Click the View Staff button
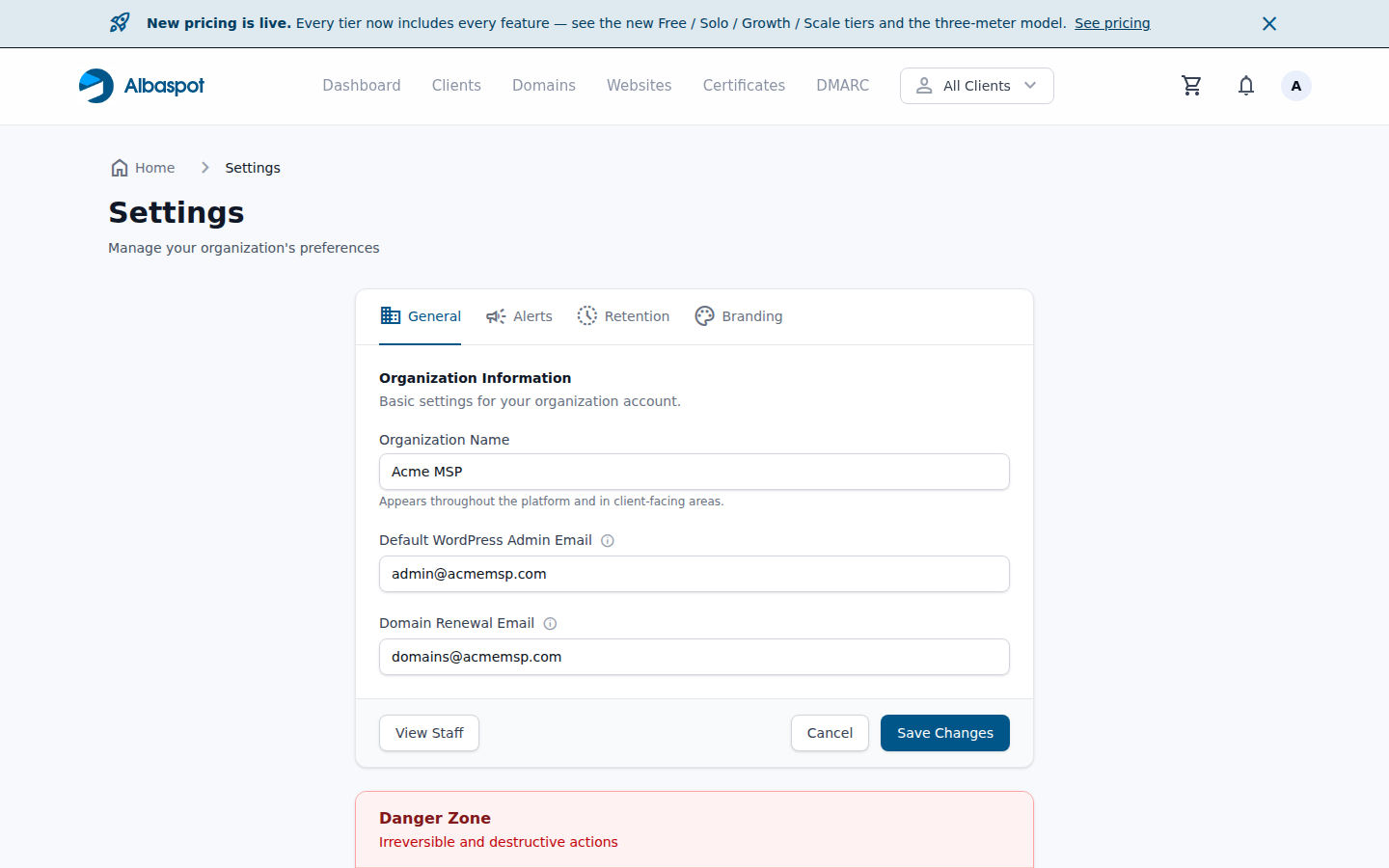Image resolution: width=1389 pixels, height=868 pixels. pos(429,733)
